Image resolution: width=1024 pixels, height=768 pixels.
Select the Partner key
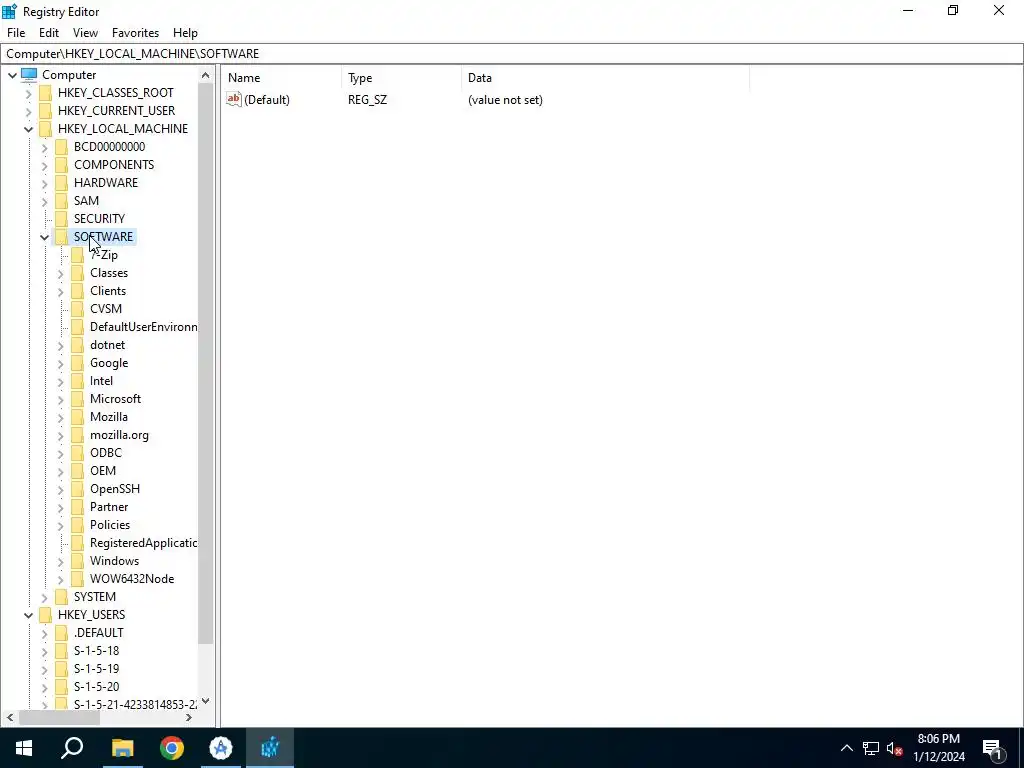pyautogui.click(x=109, y=507)
